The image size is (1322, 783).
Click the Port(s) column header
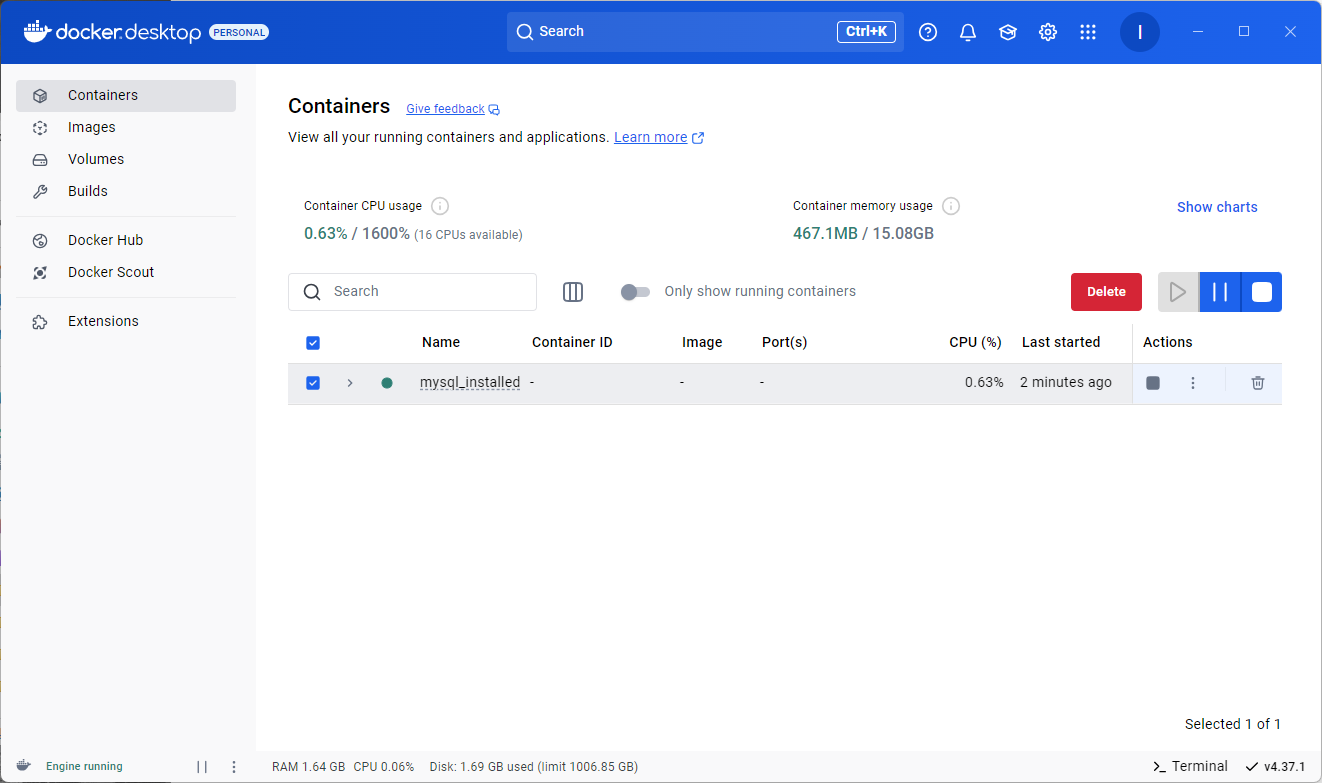click(784, 342)
